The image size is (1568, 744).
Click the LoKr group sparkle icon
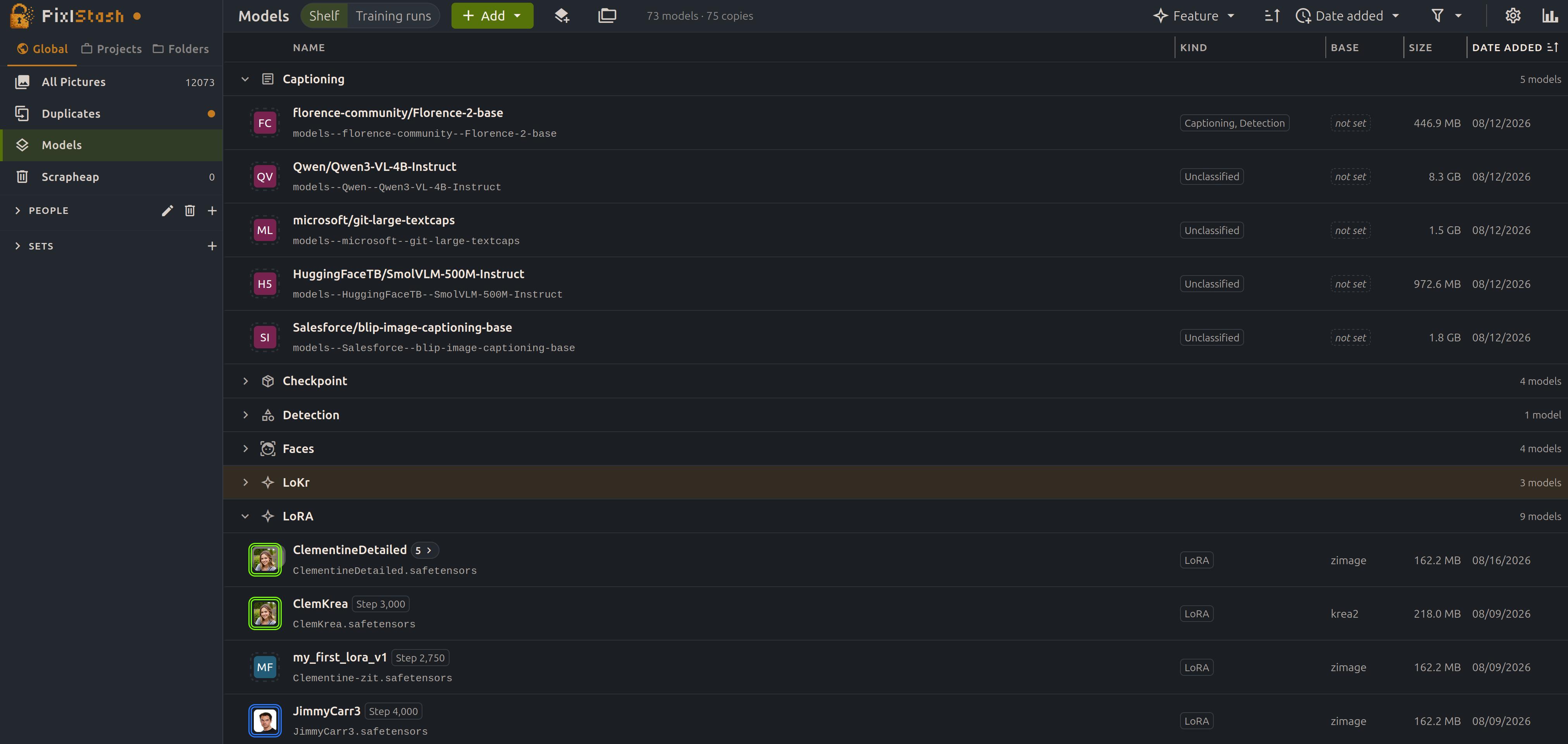(268, 482)
